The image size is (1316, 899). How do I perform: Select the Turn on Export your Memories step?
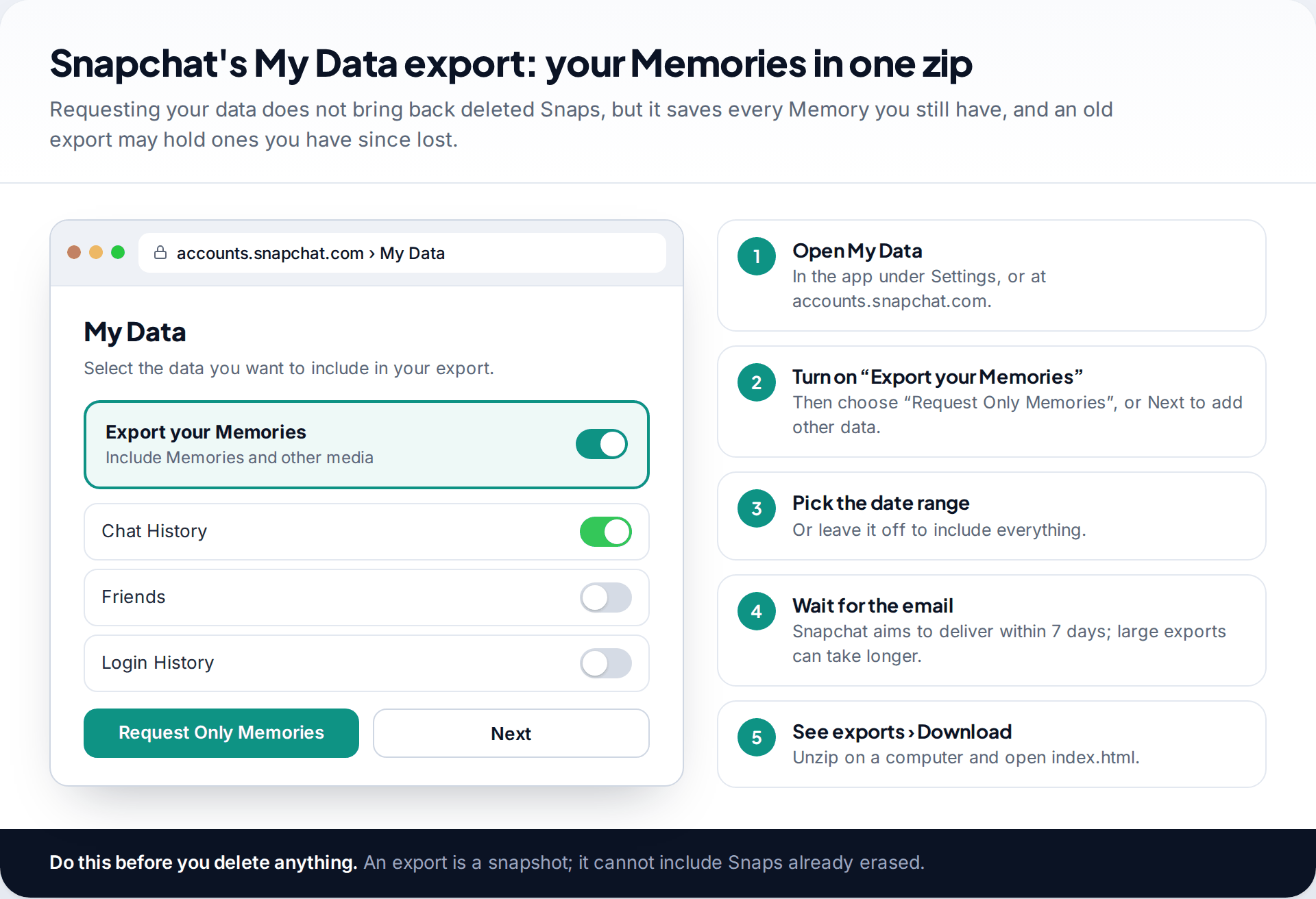pyautogui.click(x=992, y=402)
